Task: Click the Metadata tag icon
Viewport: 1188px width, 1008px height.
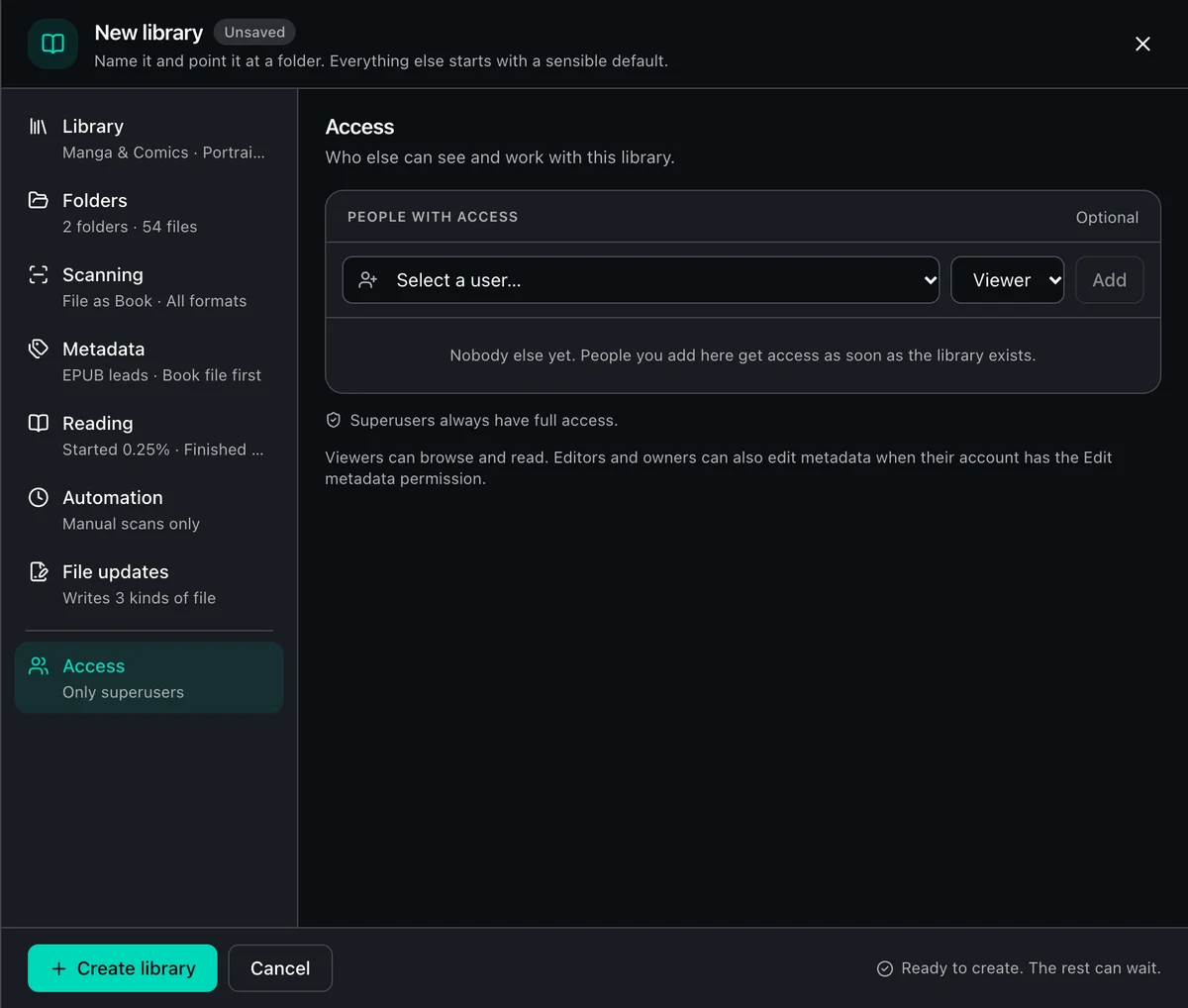Action: [x=39, y=349]
